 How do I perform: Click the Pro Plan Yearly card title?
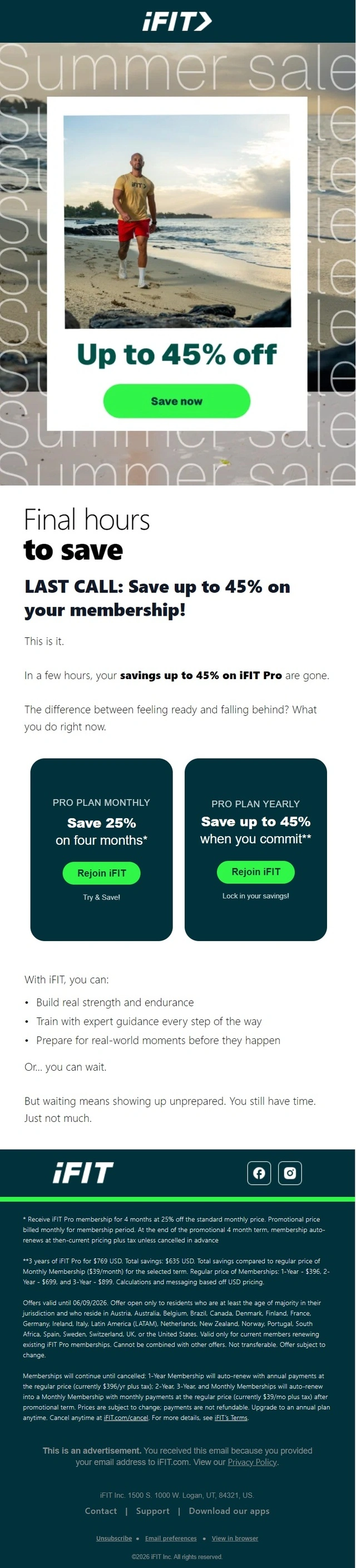[x=255, y=804]
